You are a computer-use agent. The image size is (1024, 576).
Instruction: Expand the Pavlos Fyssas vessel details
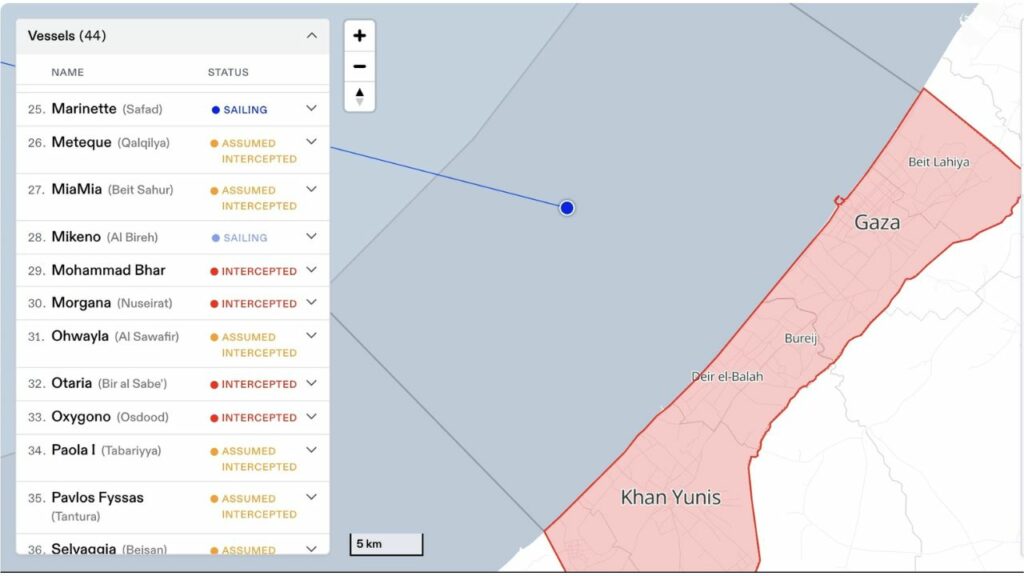311,497
